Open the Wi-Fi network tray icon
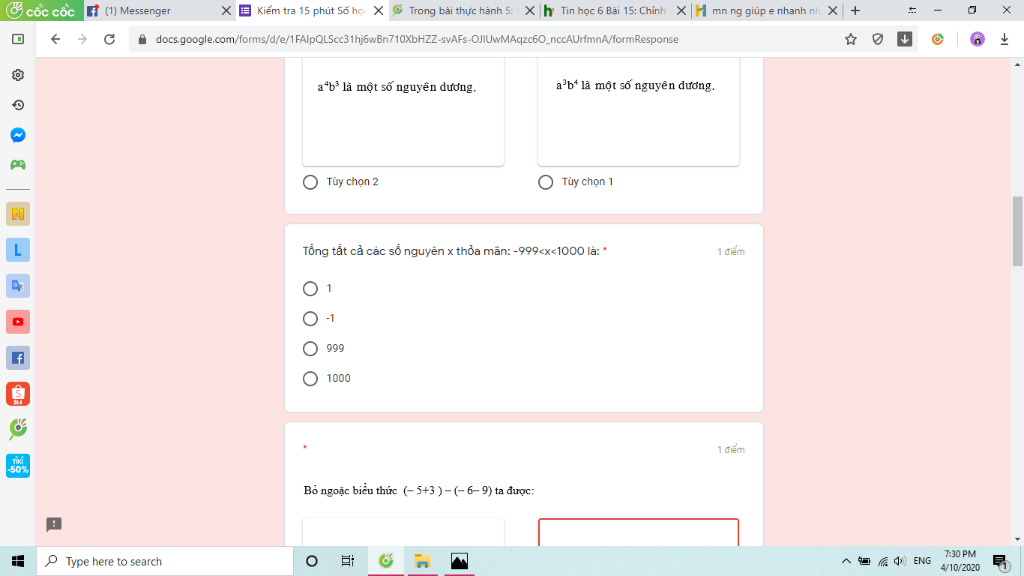 pos(883,561)
